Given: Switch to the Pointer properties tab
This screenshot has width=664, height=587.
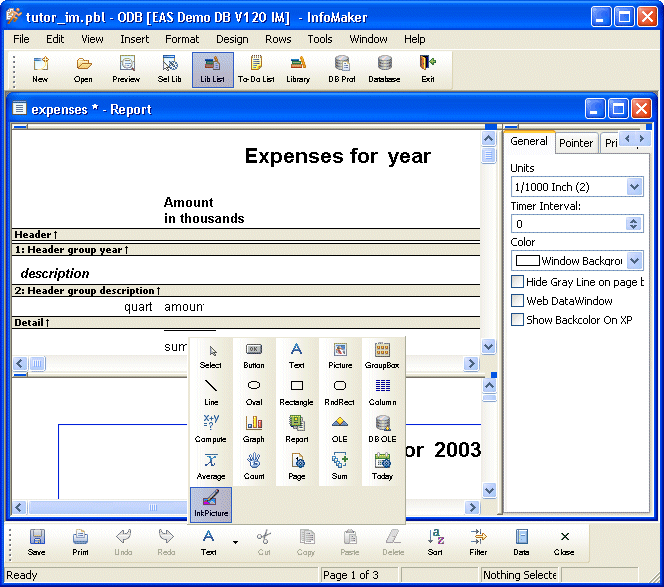Looking at the screenshot, I should click(576, 143).
